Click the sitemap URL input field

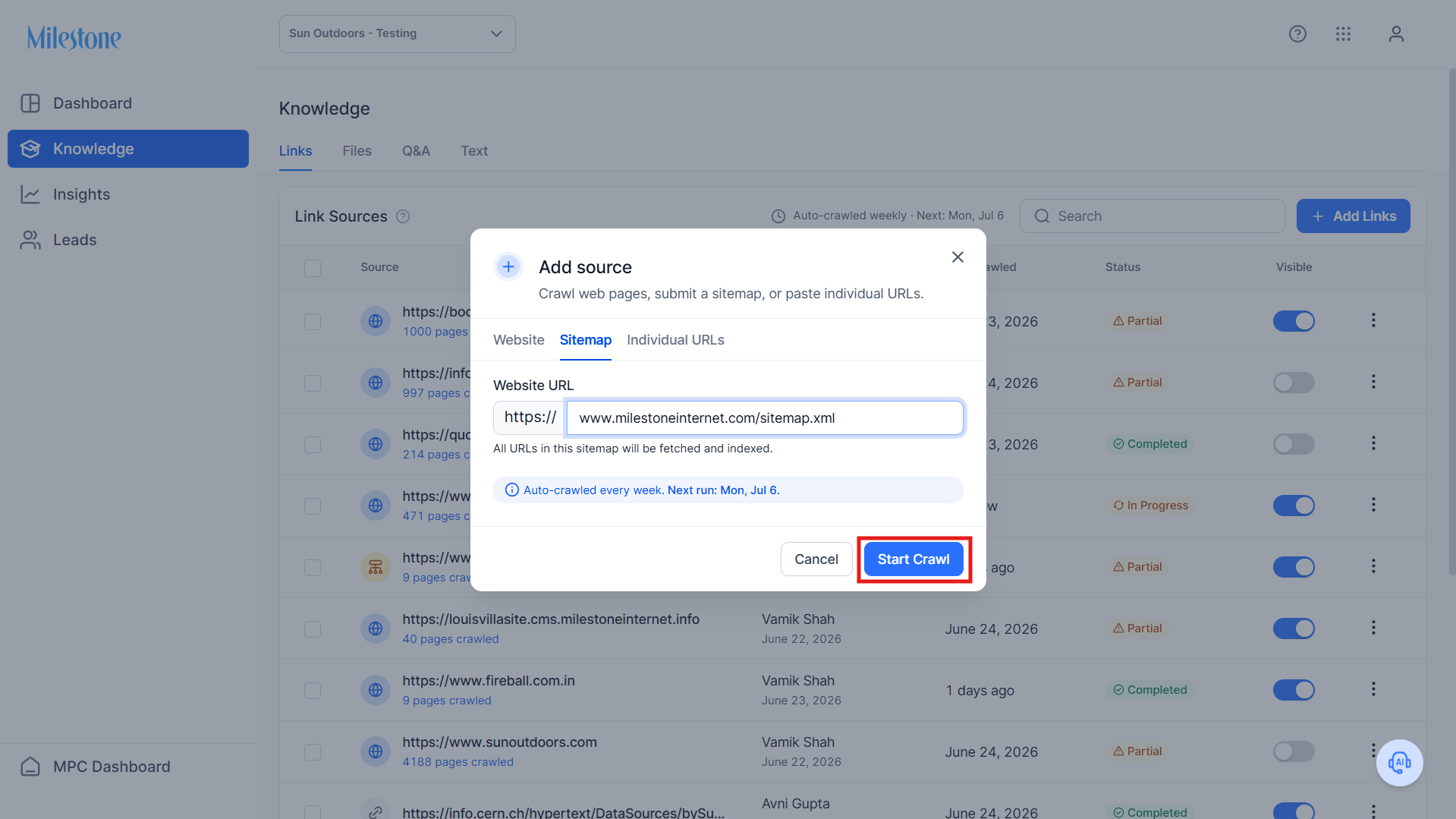pos(765,417)
